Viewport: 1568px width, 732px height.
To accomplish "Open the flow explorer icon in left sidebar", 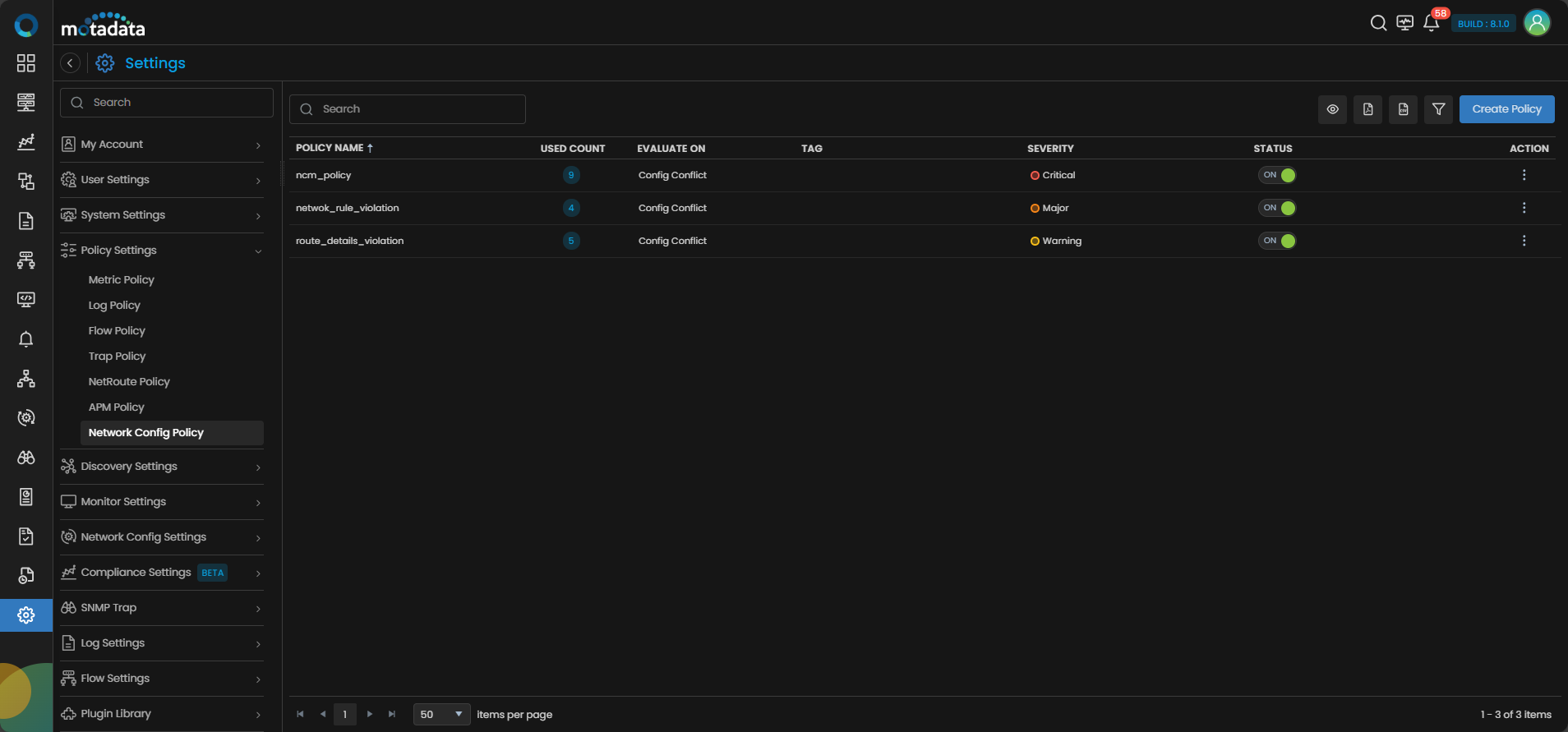I will pyautogui.click(x=26, y=260).
